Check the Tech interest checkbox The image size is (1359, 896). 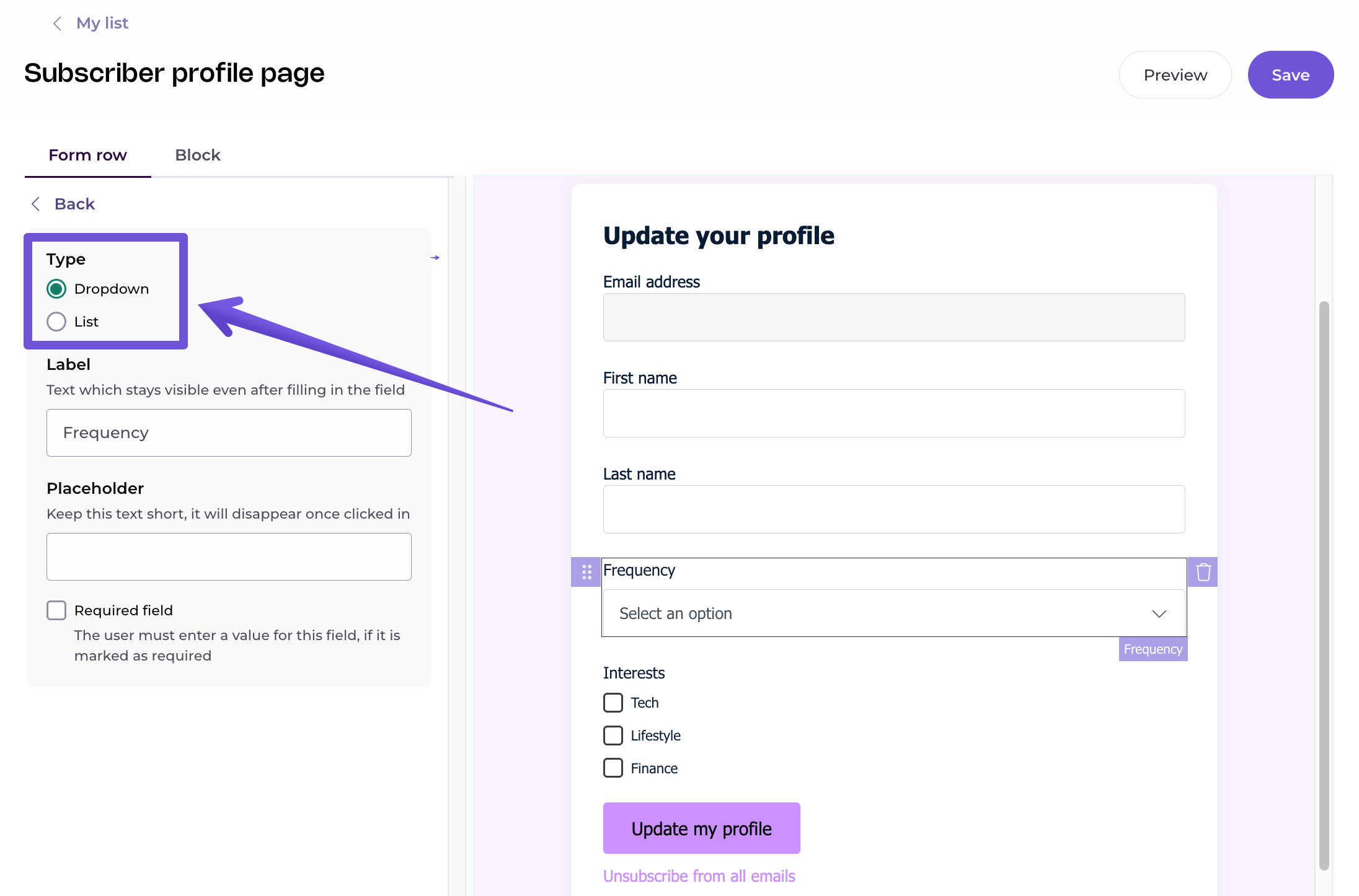(x=613, y=703)
